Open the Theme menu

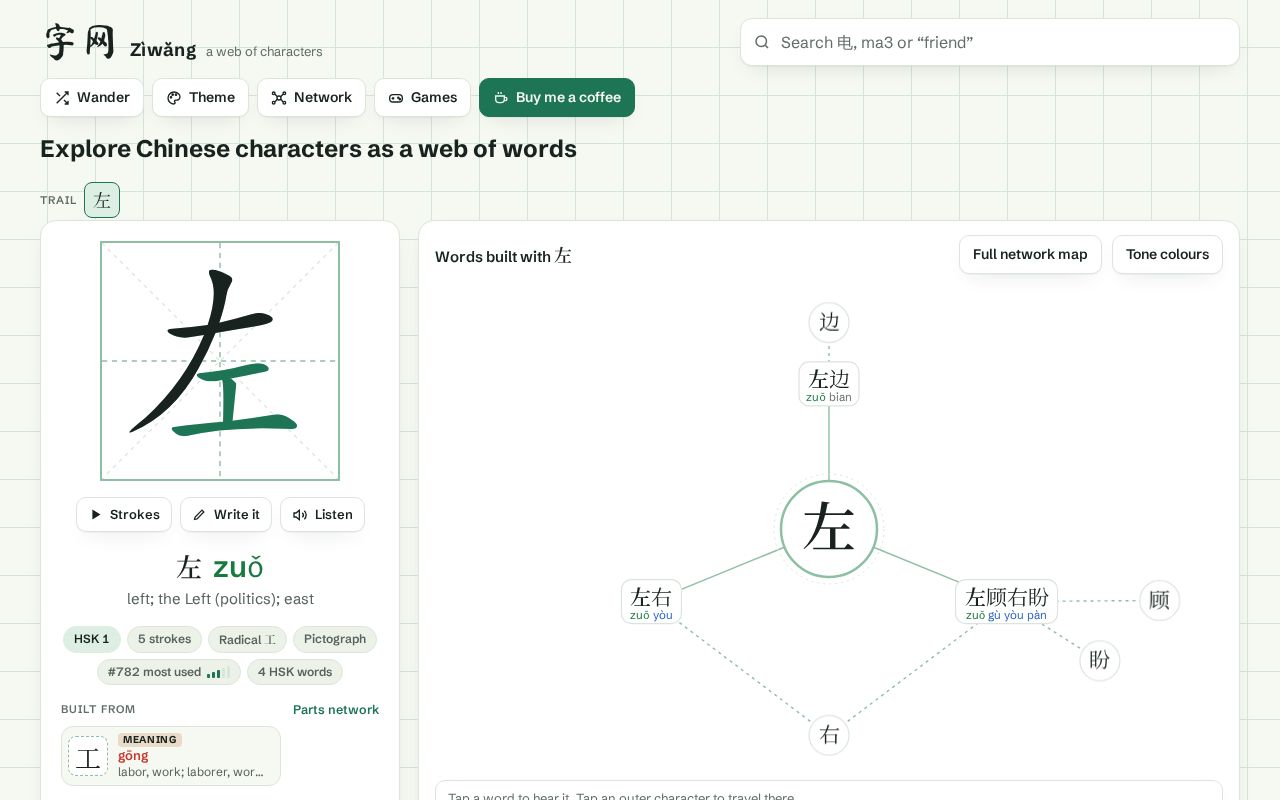tap(201, 98)
